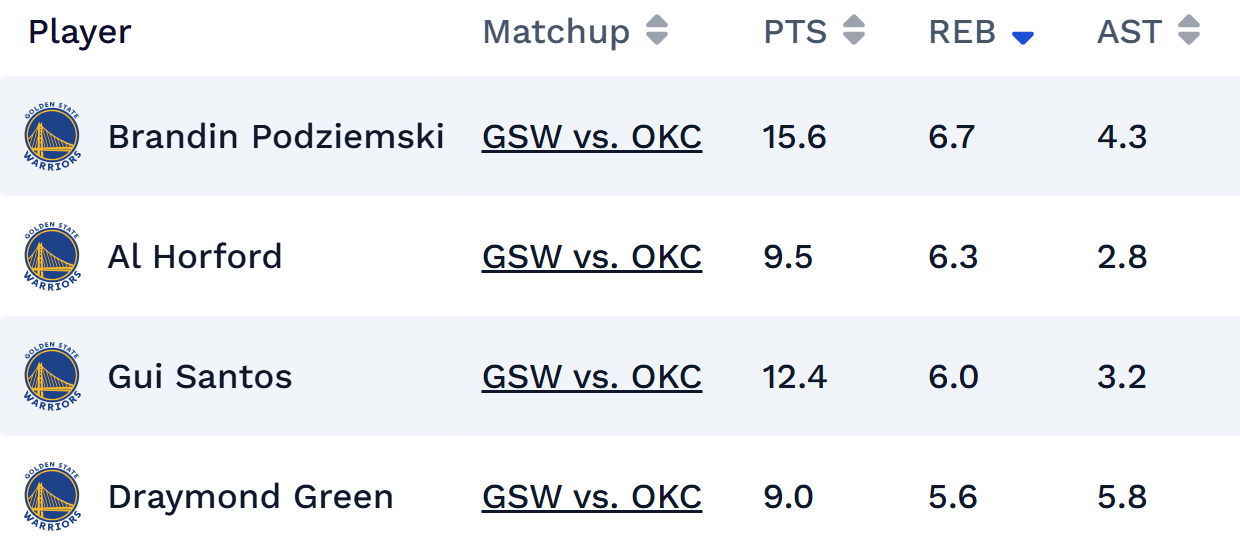
Task: Sort table by Matchup column arrows
Action: pyautogui.click(x=656, y=32)
